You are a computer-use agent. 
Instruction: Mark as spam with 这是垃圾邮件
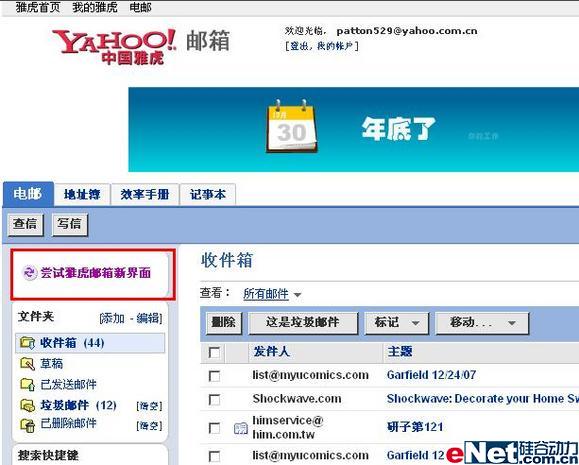pyautogui.click(x=303, y=323)
